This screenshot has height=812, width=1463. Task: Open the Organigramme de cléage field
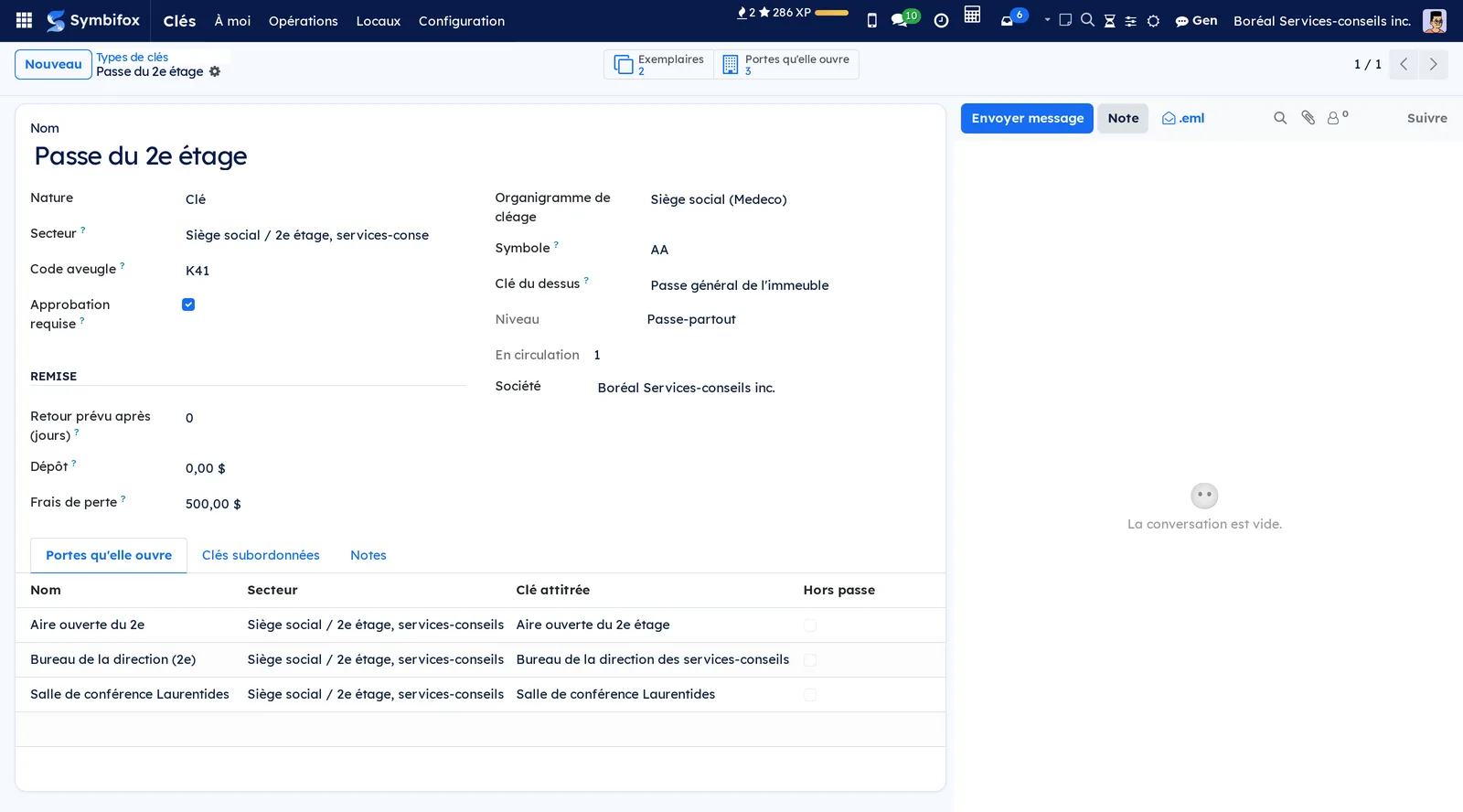pos(789,199)
